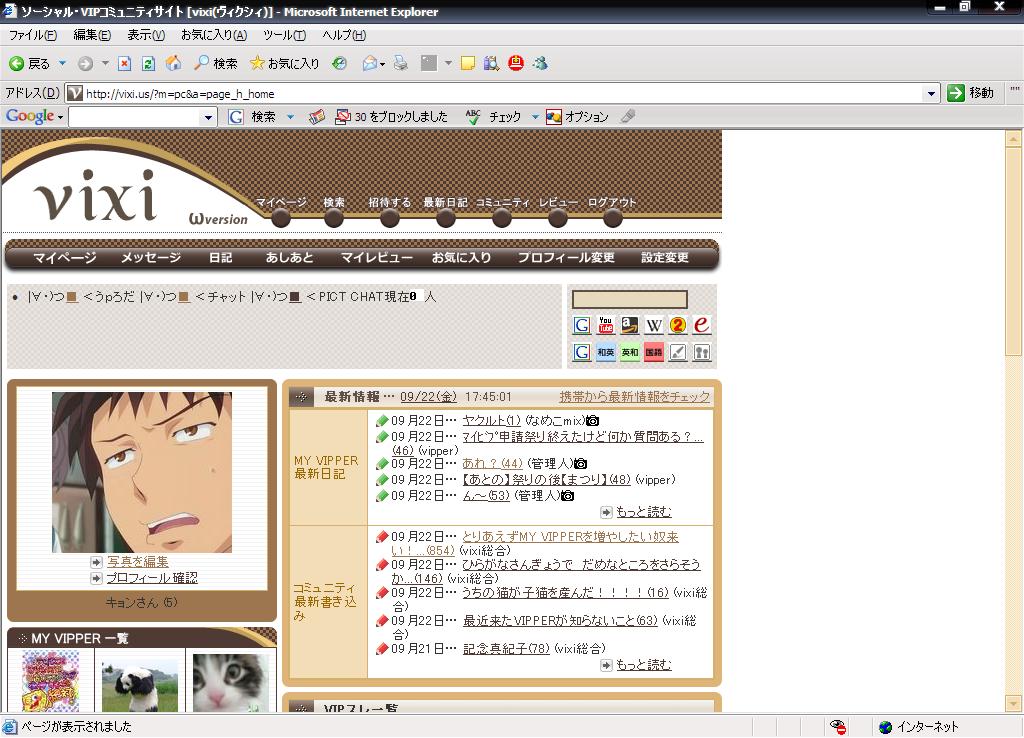Open the Mail icon dropdown arrow
Screen dimensions: 1024x738
382,64
